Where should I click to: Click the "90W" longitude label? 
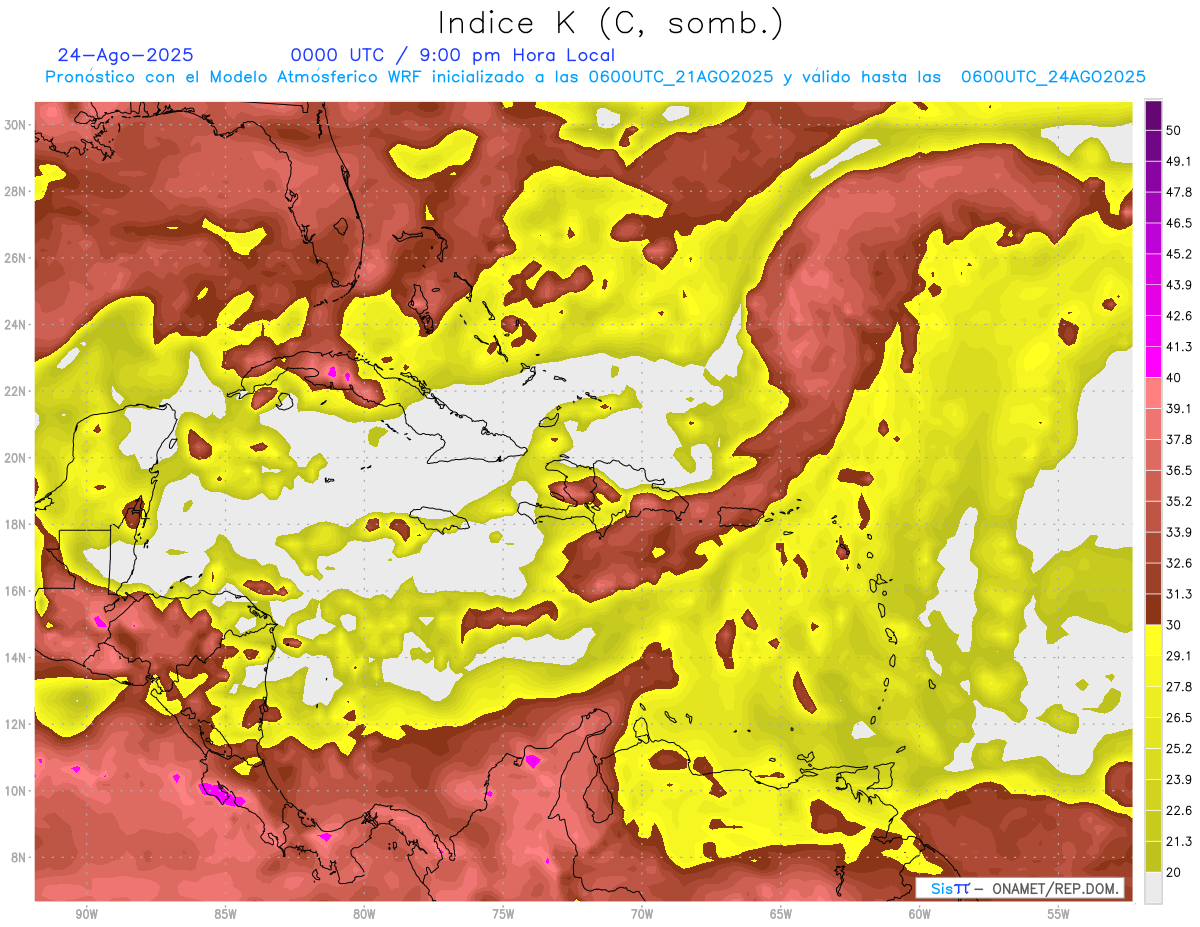86,915
